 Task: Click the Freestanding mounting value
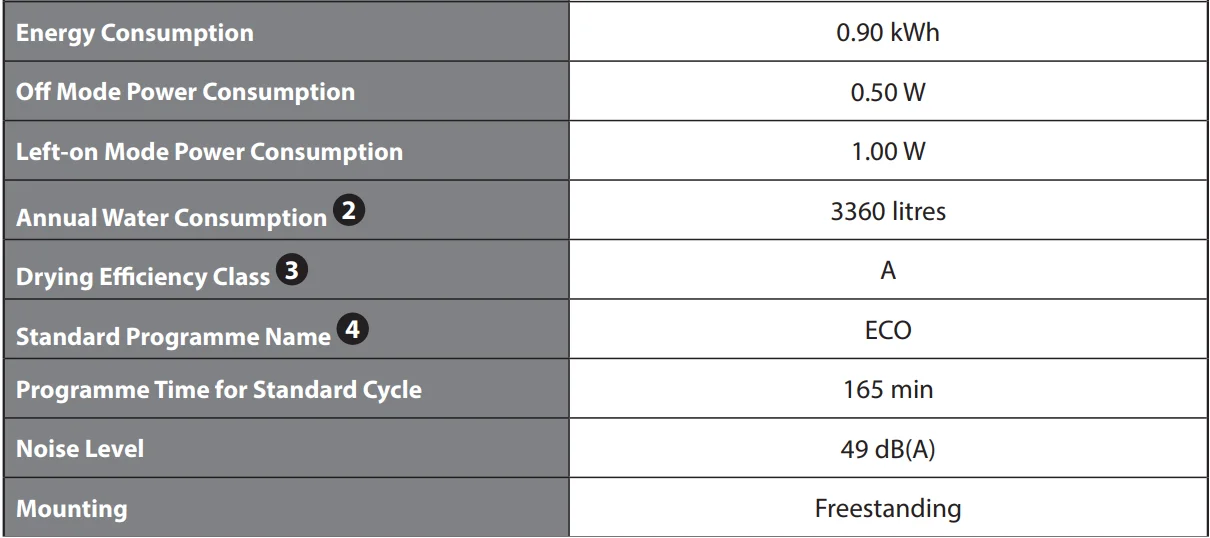point(888,508)
